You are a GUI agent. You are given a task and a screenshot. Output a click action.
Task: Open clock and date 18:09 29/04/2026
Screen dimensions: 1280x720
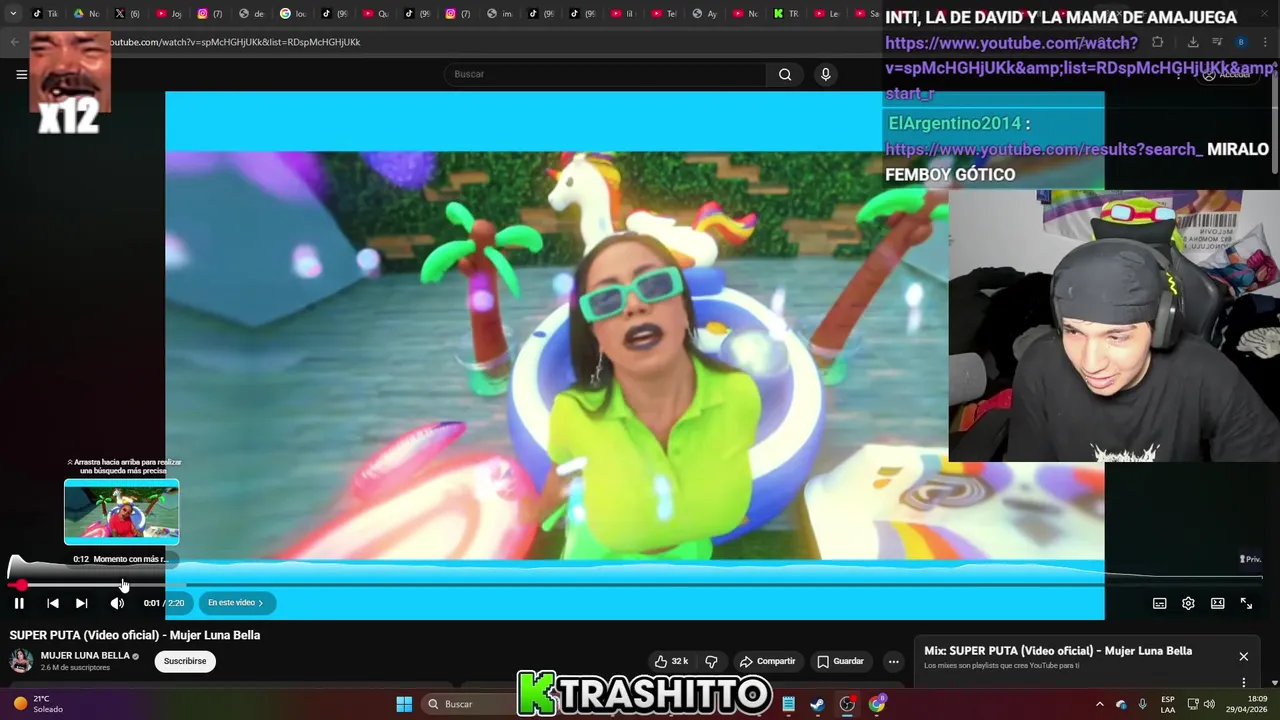[x=1247, y=704]
